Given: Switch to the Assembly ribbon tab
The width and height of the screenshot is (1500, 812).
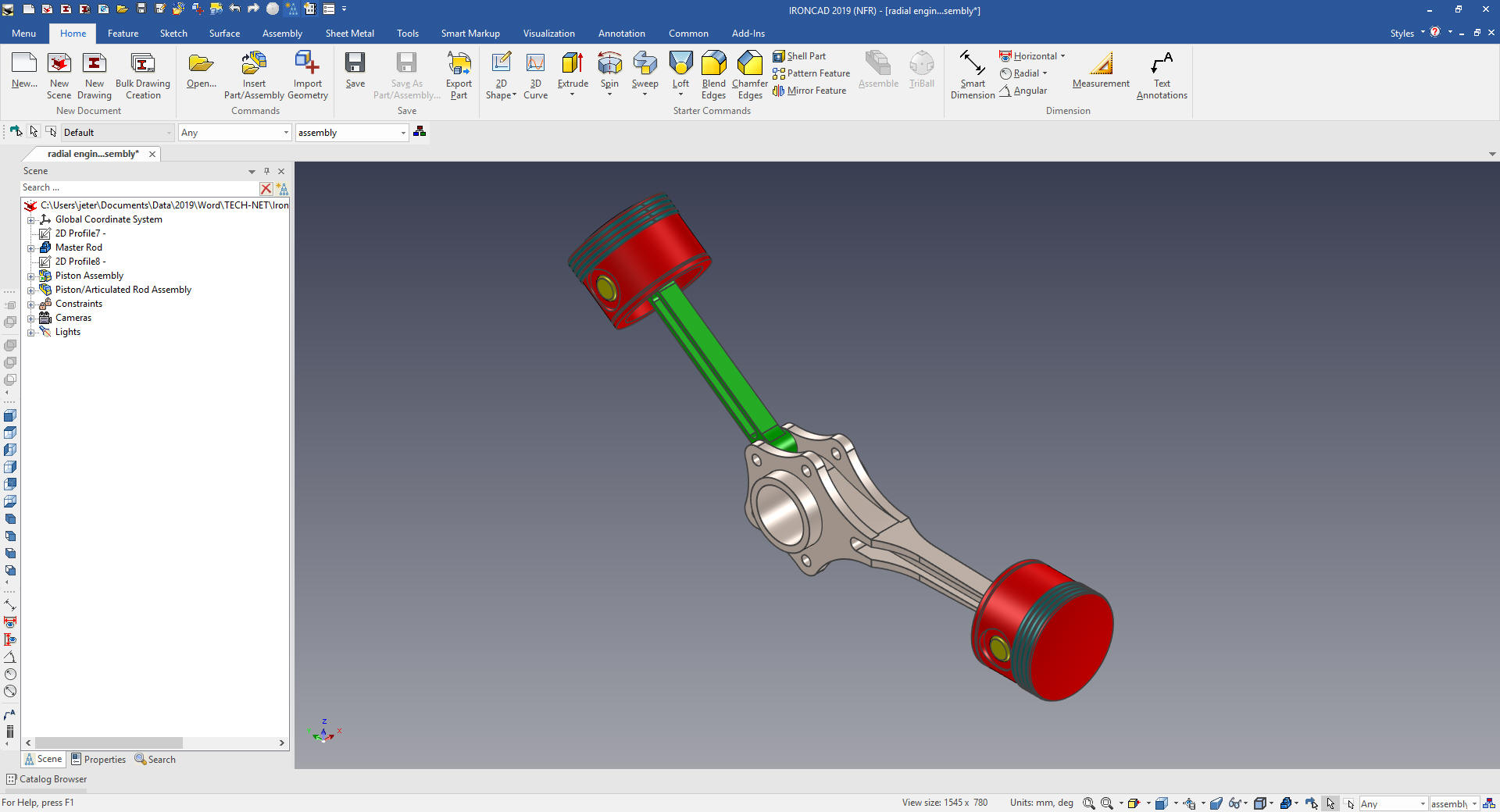Looking at the screenshot, I should [x=282, y=34].
